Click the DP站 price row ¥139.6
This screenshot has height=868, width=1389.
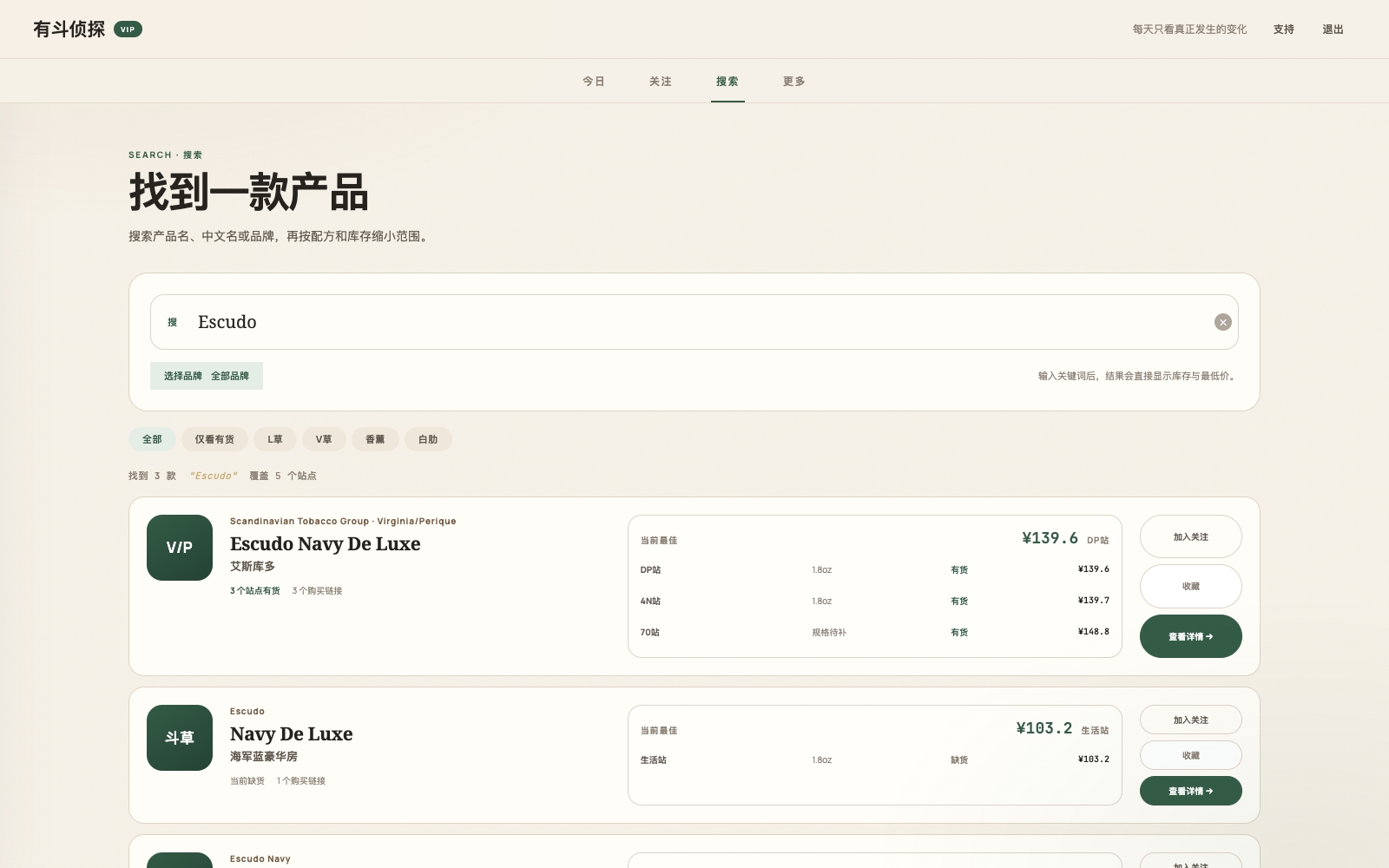pos(875,569)
